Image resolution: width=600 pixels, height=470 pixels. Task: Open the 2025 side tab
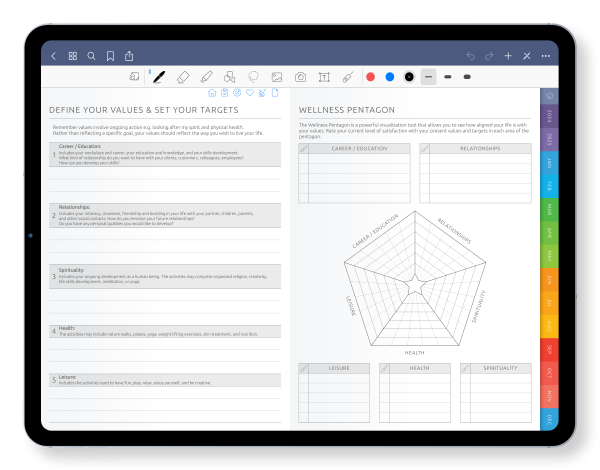tap(549, 139)
